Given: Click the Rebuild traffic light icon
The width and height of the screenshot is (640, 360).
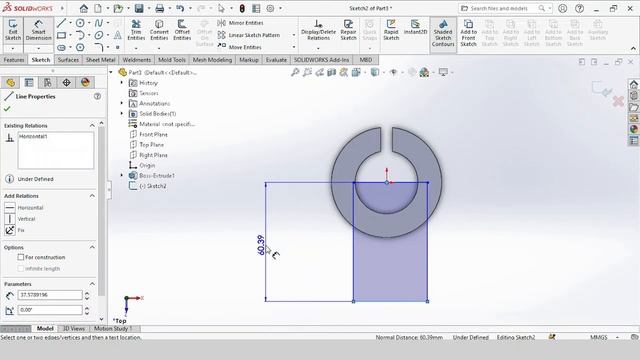Looking at the screenshot, I should tap(242, 8).
